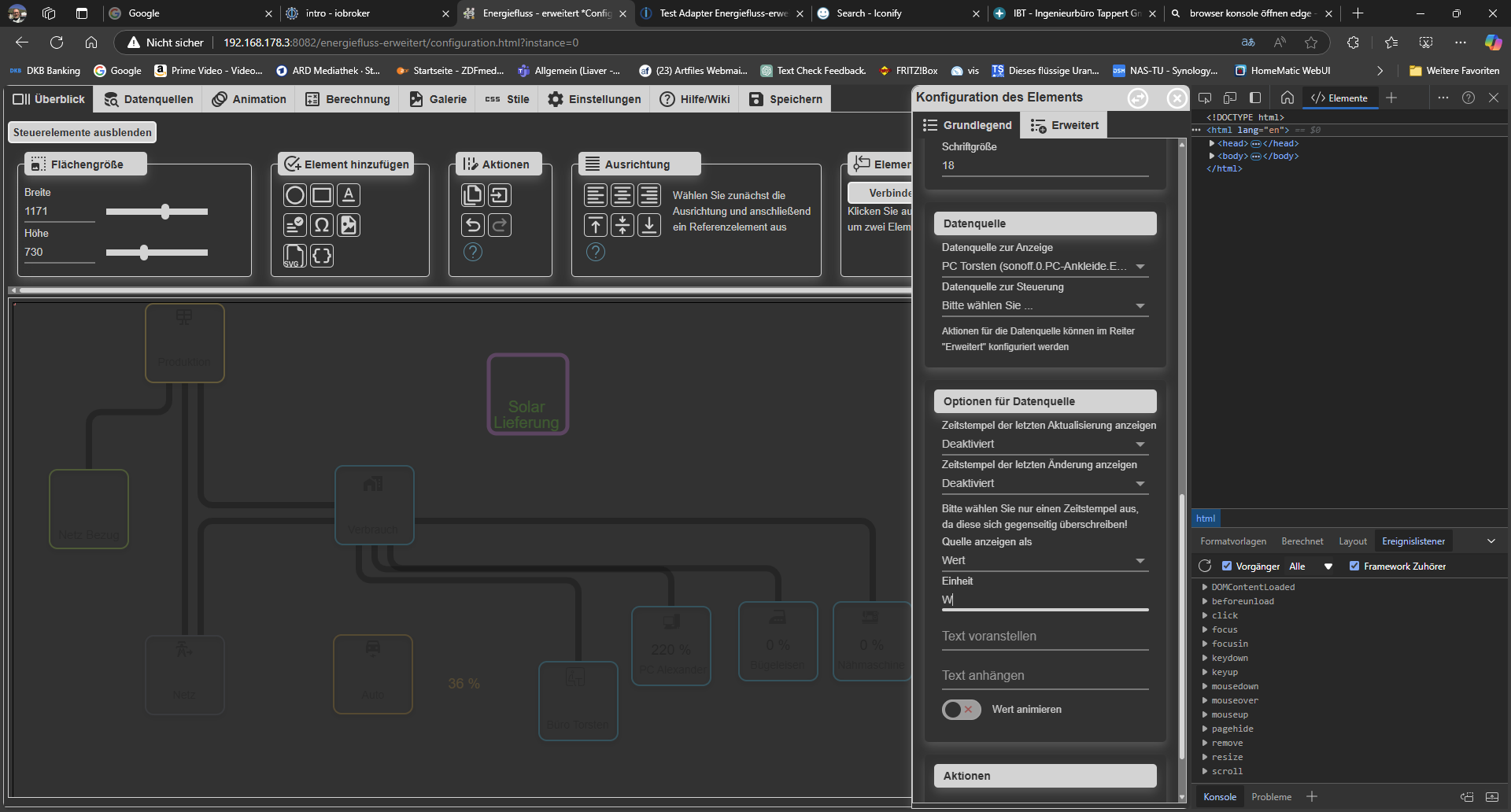This screenshot has width=1511, height=812.
Task: Switch to the Animation tab
Action: click(x=249, y=99)
